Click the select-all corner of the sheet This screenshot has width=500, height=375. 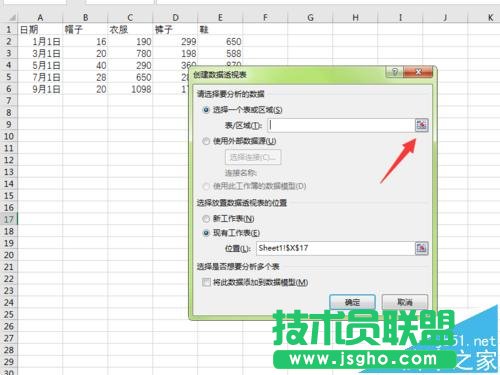click(x=9, y=17)
